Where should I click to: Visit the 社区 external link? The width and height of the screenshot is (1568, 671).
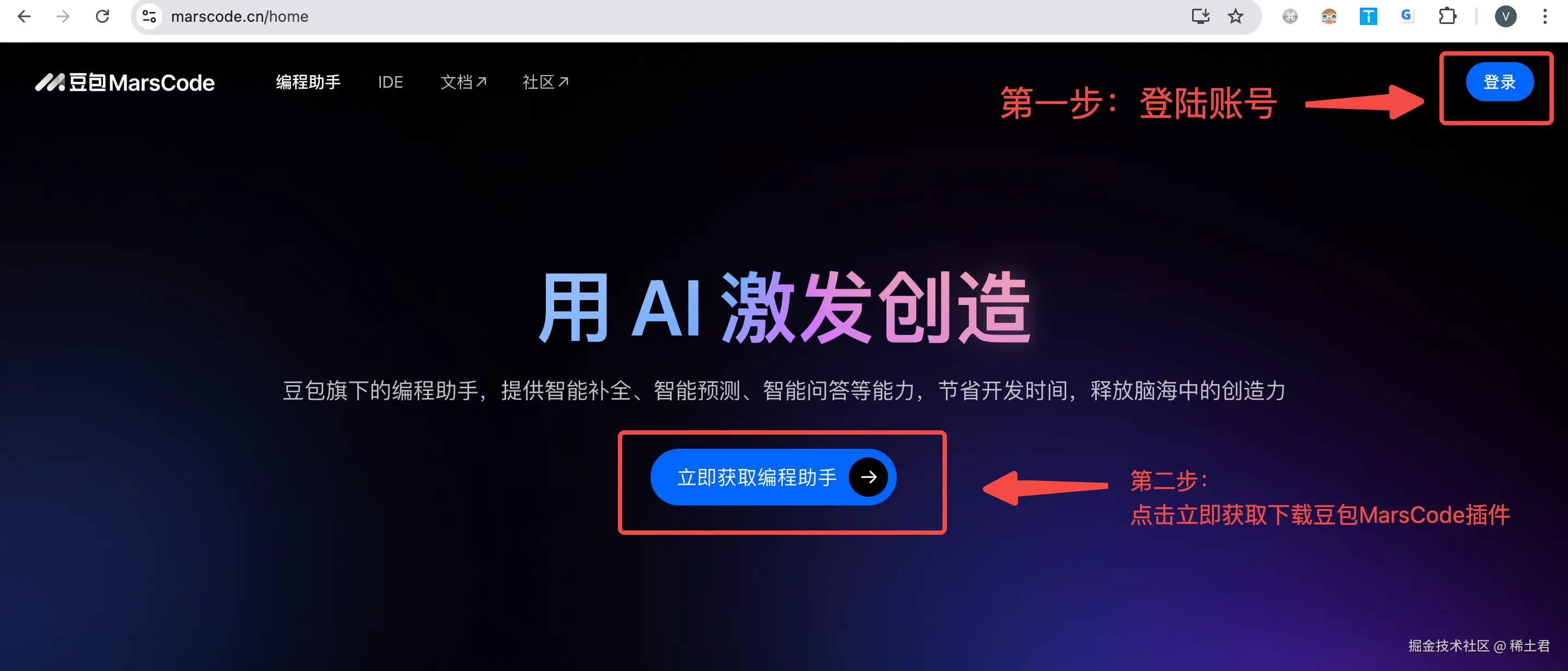point(545,82)
